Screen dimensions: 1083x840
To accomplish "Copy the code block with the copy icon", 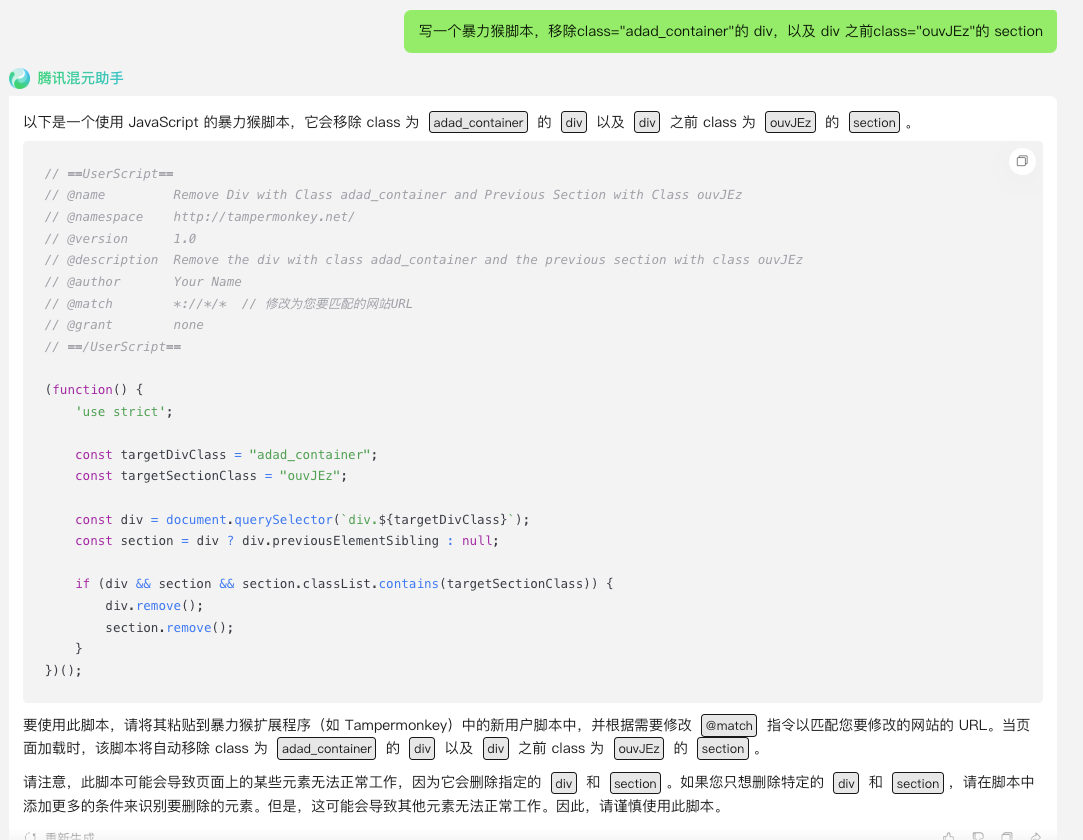I will pos(1022,162).
